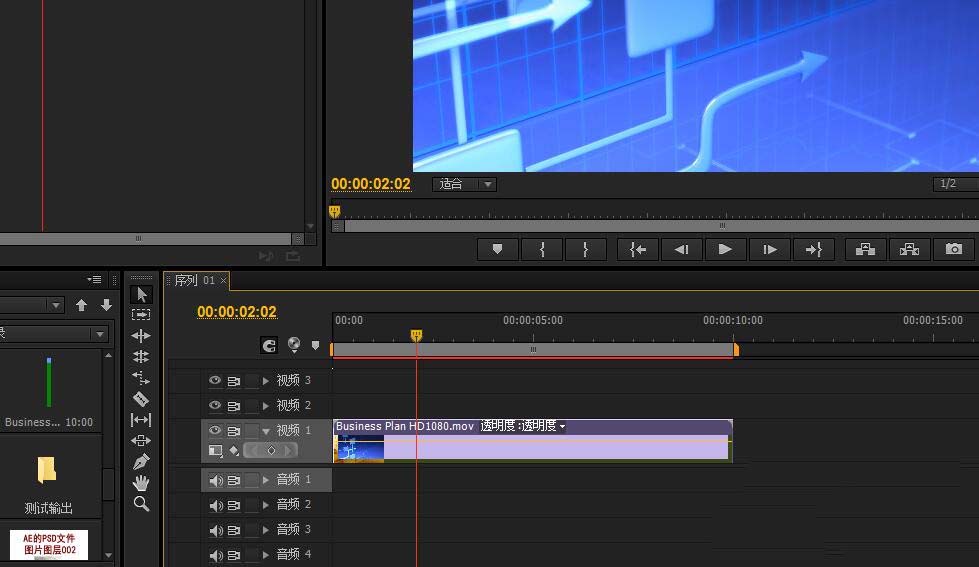Select the Razor tool in the toolbar
The image size is (979, 567).
click(141, 399)
